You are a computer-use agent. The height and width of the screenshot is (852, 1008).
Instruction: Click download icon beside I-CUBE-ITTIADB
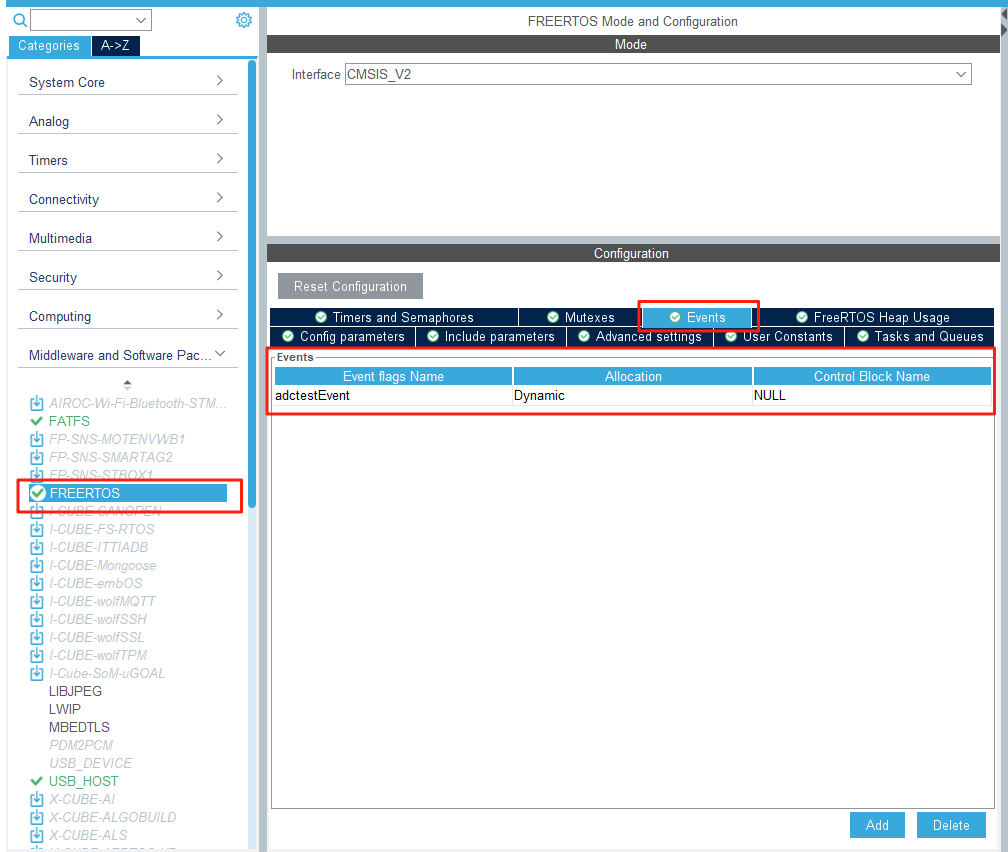[x=37, y=548]
